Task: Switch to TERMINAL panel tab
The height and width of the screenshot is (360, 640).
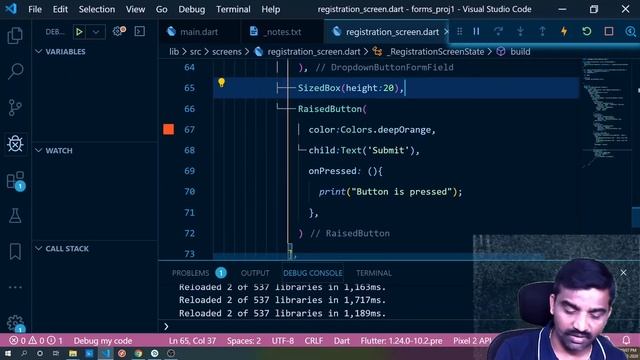Action: tap(373, 273)
